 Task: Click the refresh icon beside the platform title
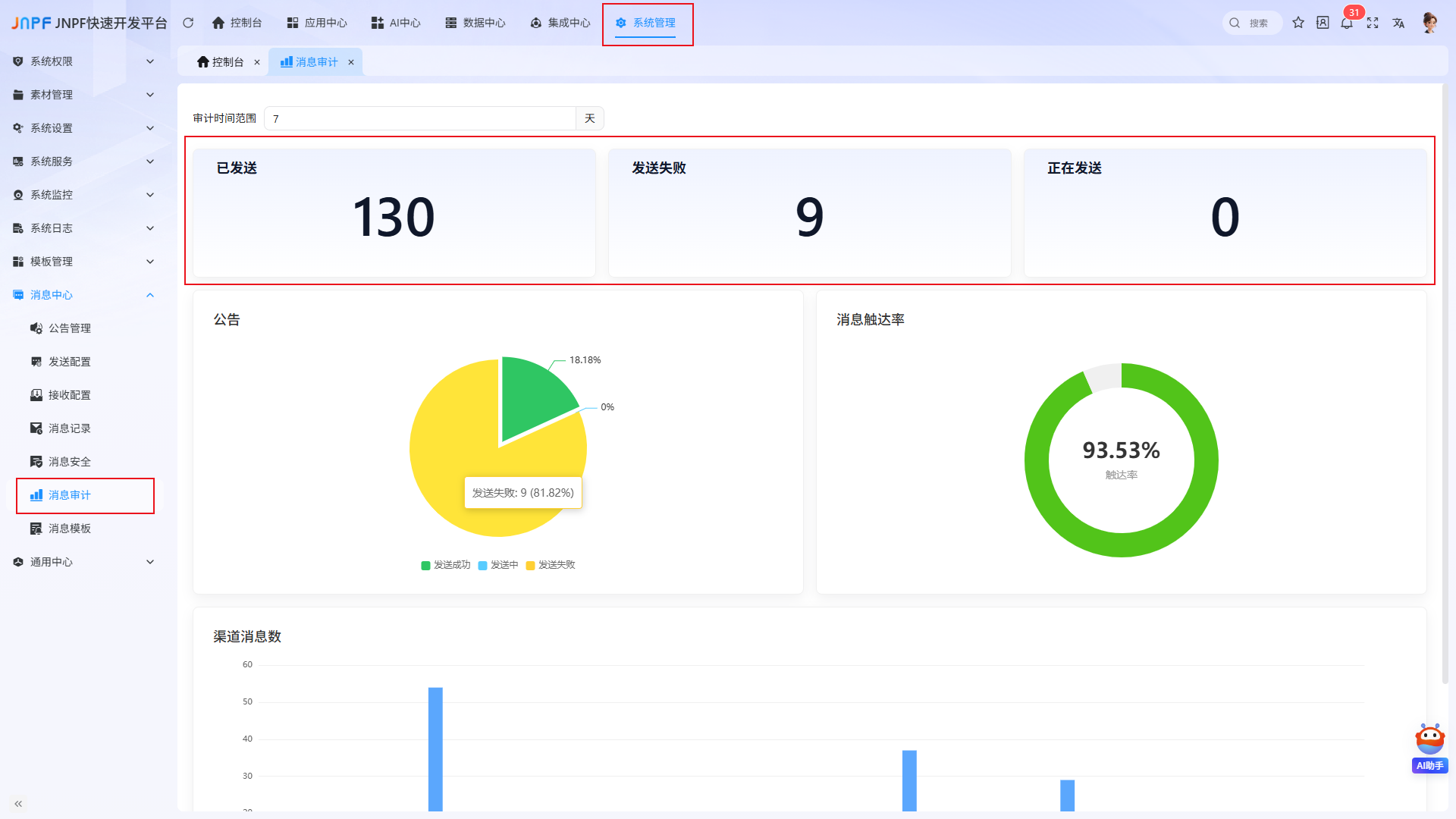pos(188,23)
